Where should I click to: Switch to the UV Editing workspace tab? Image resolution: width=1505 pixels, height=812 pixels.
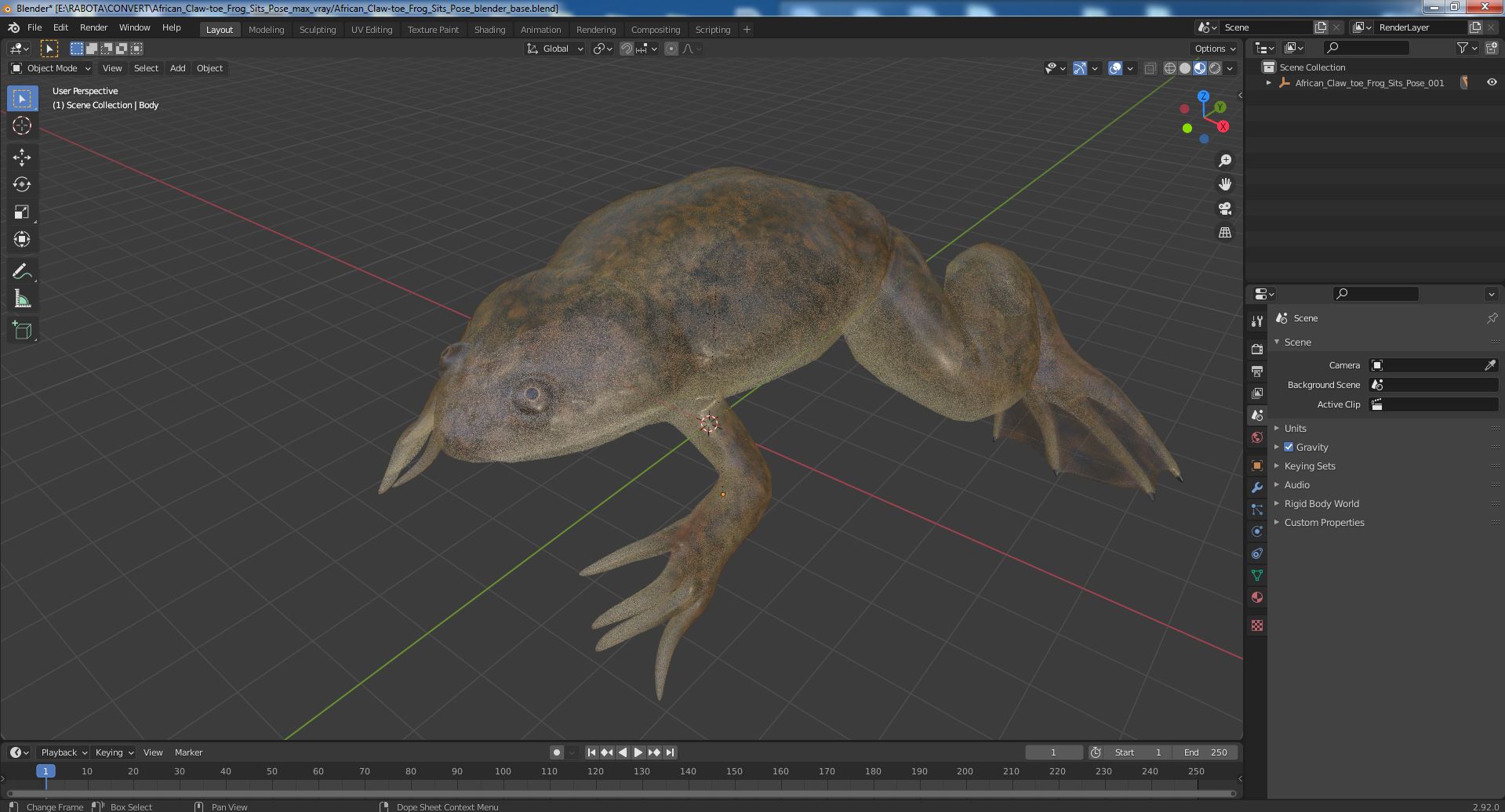tap(372, 30)
